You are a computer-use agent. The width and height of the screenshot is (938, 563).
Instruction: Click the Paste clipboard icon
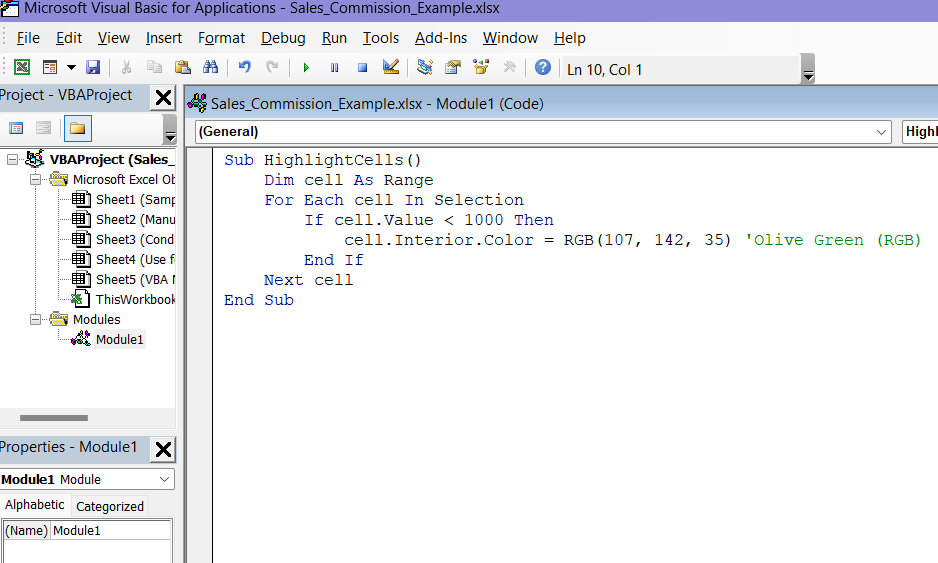(182, 67)
